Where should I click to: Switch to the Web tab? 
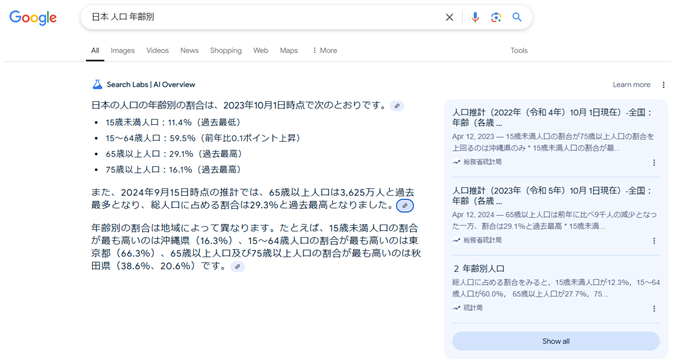[x=261, y=51]
